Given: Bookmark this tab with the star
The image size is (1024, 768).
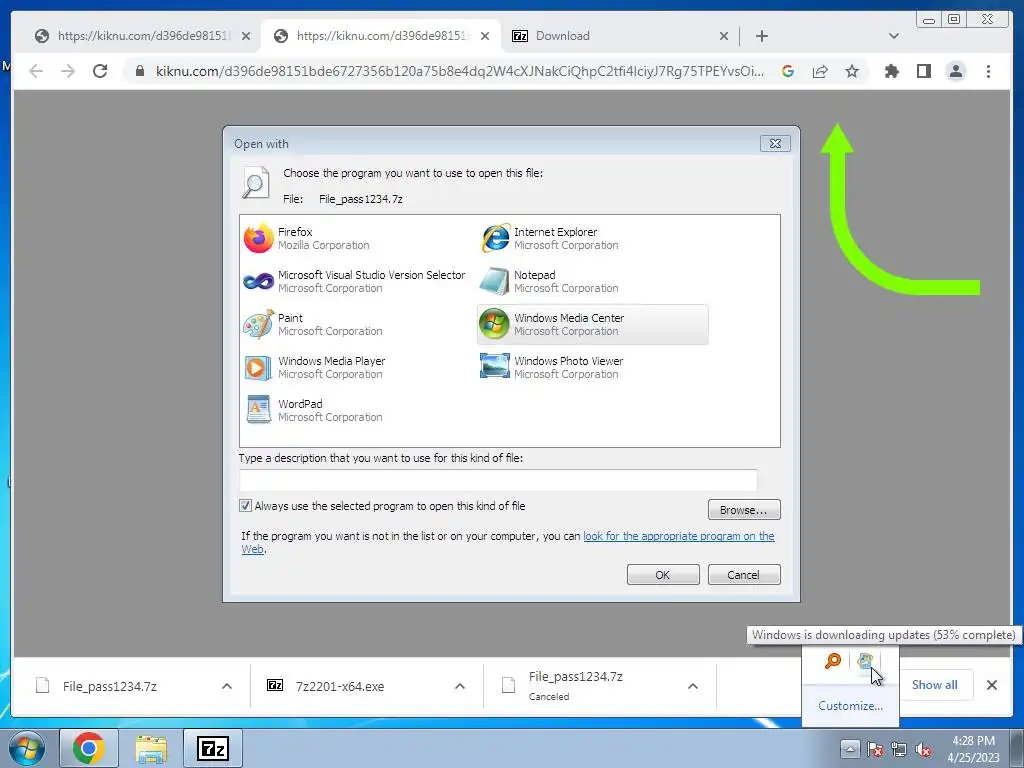Looking at the screenshot, I should pos(852,71).
